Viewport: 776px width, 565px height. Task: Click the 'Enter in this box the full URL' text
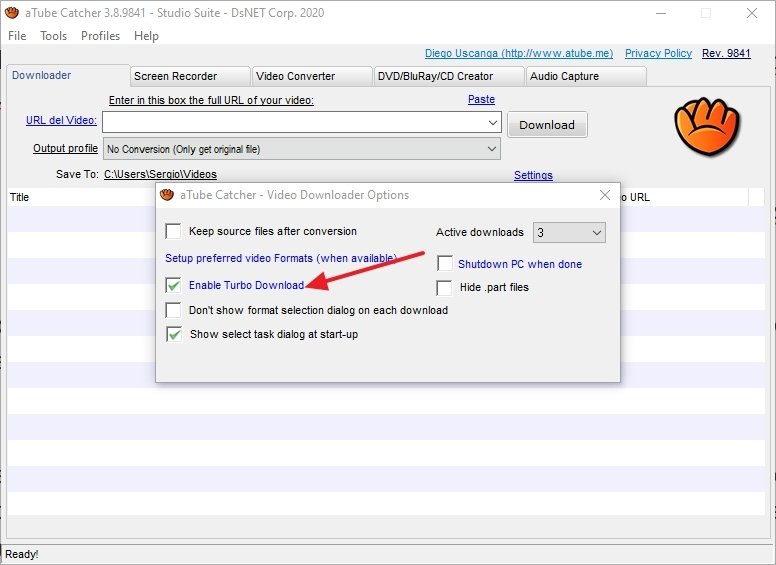point(211,100)
